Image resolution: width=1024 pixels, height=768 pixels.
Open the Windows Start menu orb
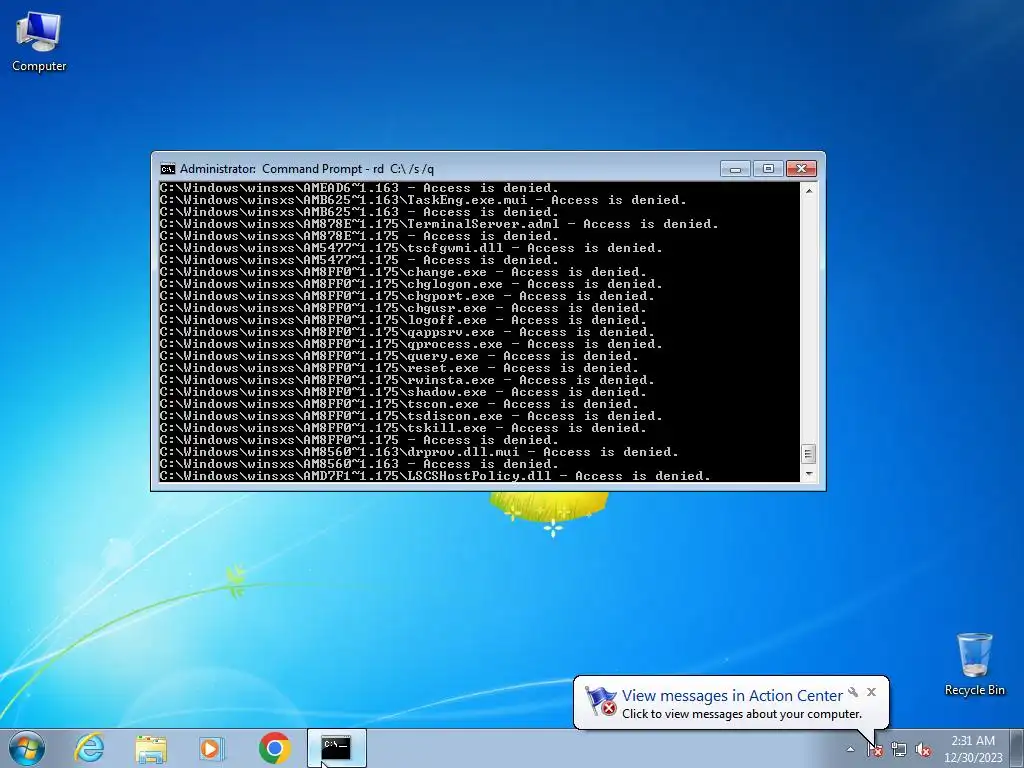coord(27,748)
